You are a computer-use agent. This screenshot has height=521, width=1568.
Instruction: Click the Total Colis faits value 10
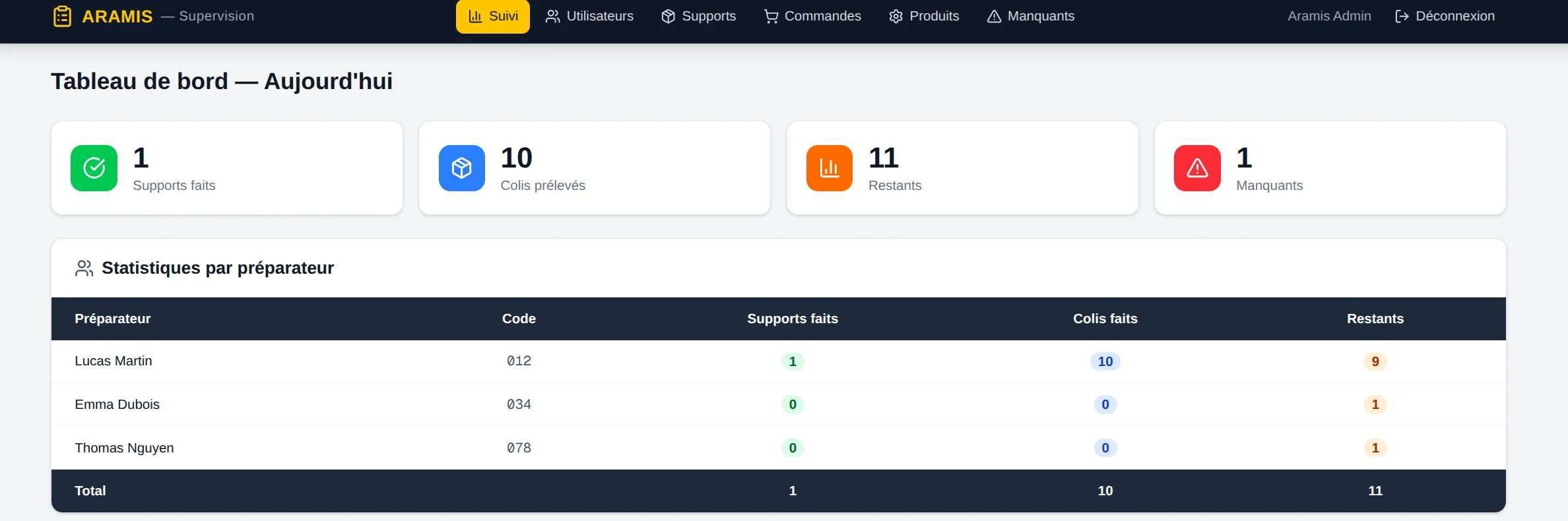1105,491
